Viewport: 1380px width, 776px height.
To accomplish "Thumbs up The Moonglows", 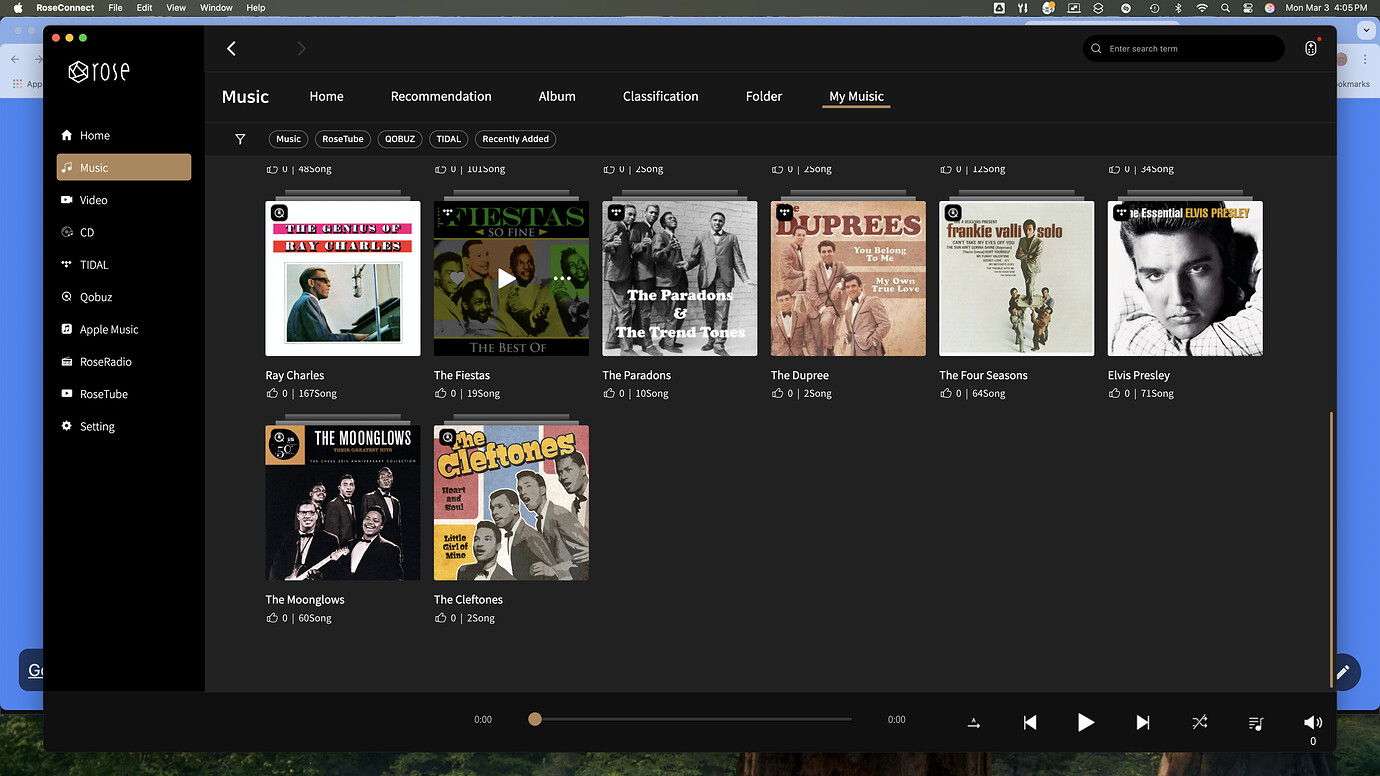I will (x=271, y=618).
